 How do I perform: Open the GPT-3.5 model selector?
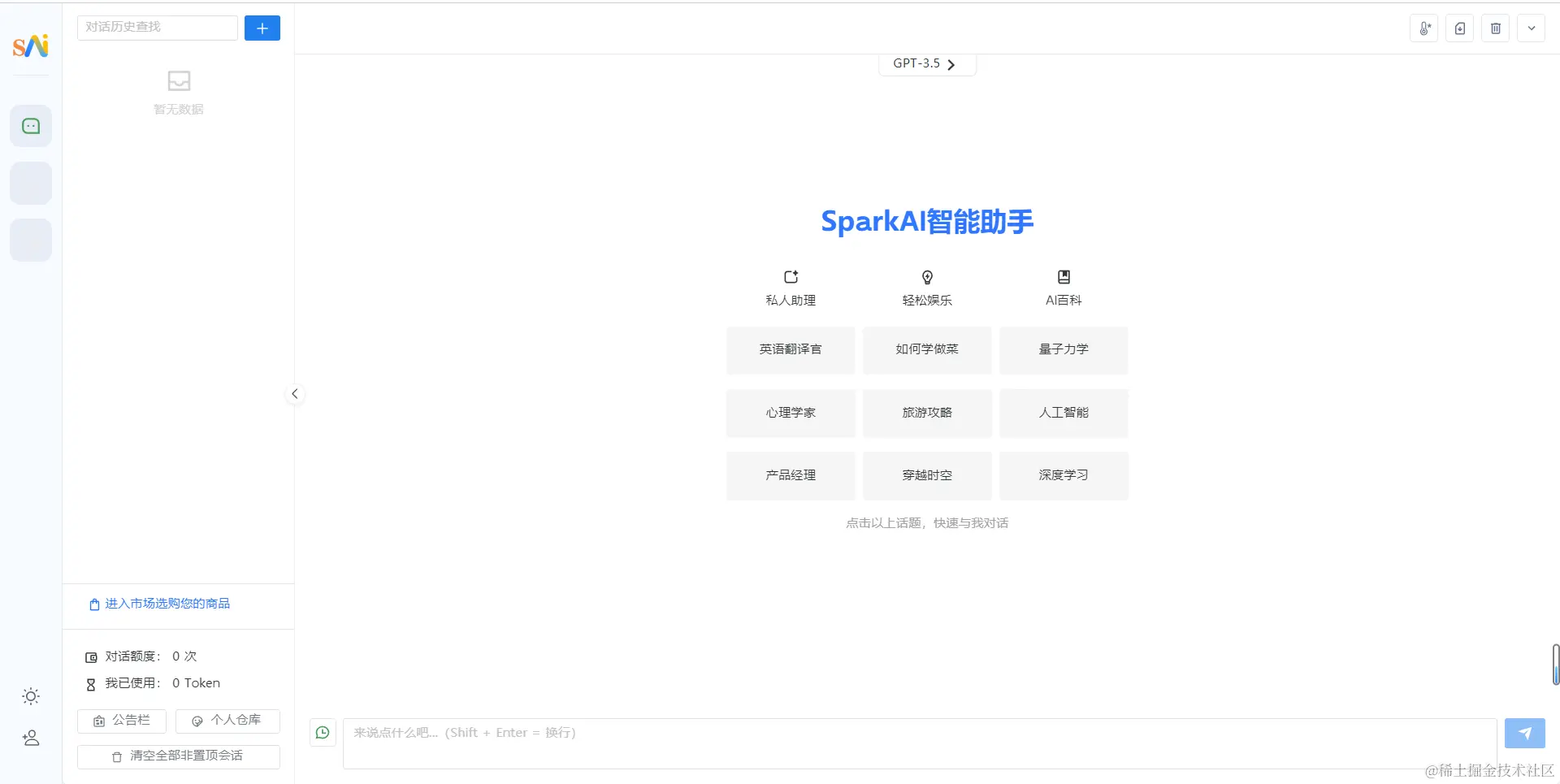[927, 63]
